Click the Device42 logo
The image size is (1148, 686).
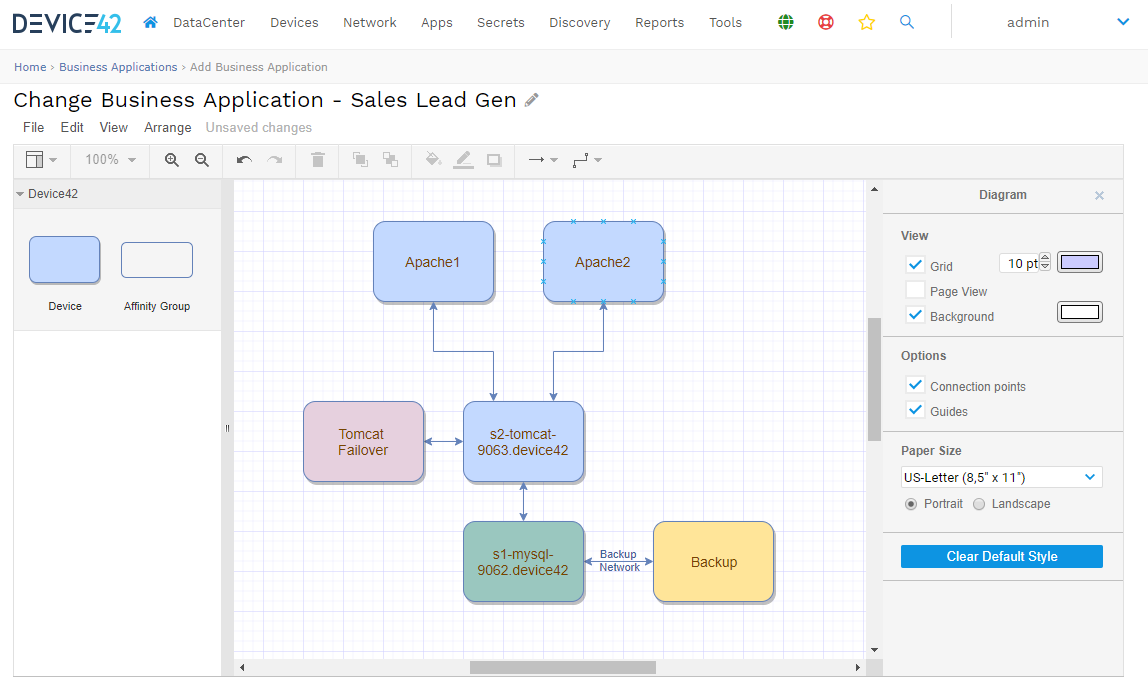pyautogui.click(x=67, y=23)
